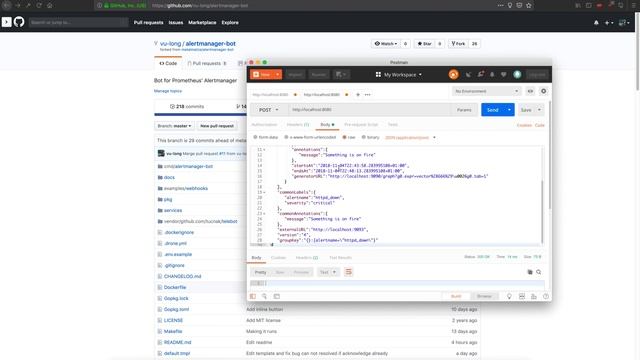Open the No Environment dropdown

tap(486, 91)
